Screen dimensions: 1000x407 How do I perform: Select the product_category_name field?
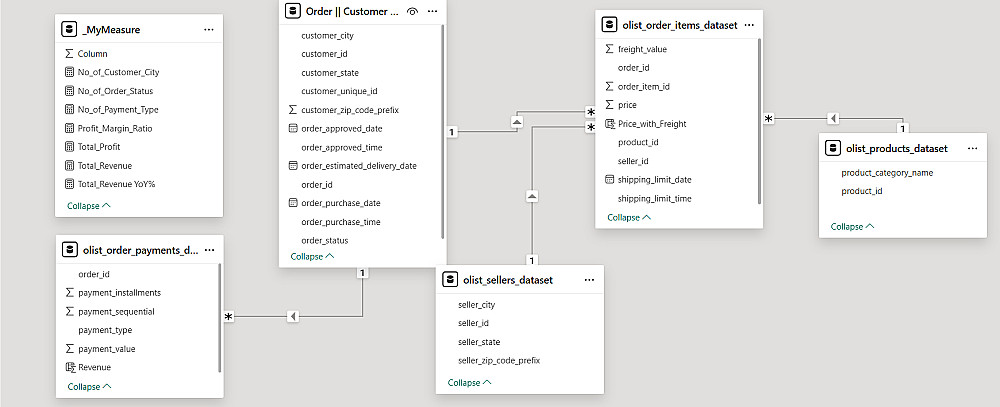pyautogui.click(x=887, y=172)
